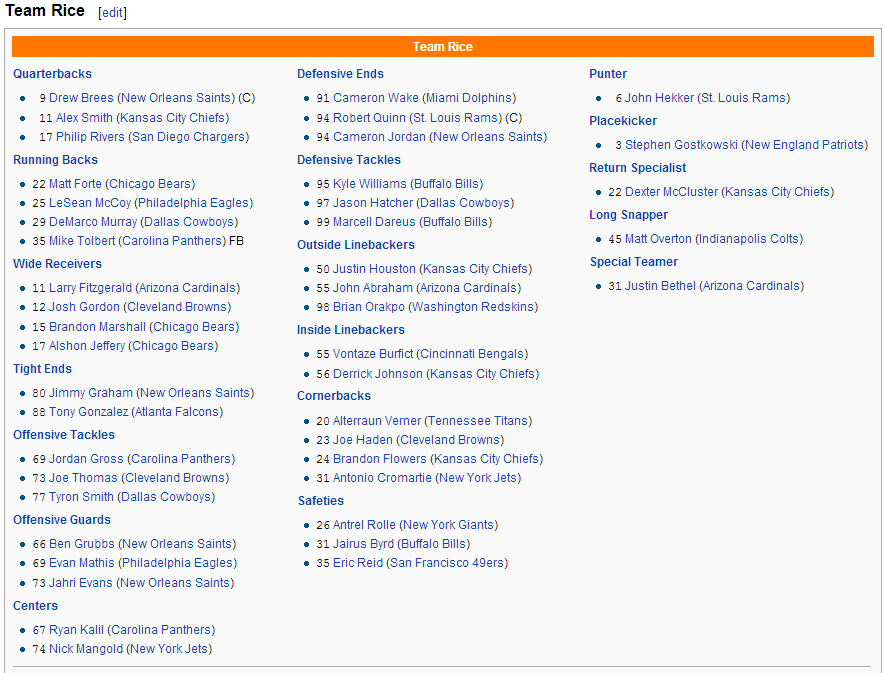The width and height of the screenshot is (886, 673).
Task: Open Kyle Williams player link
Action: pos(370,184)
